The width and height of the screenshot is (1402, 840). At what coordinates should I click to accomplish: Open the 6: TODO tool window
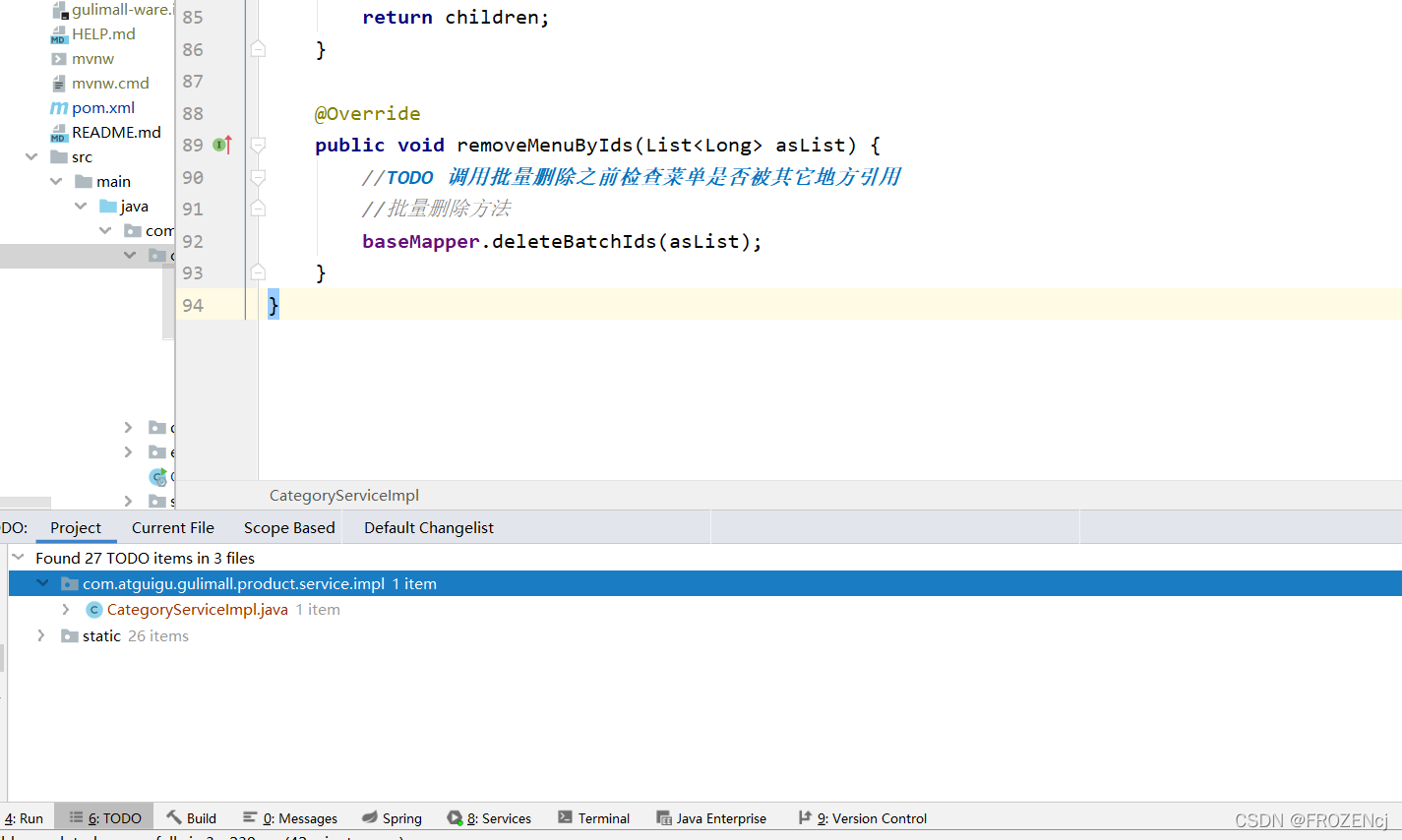click(x=105, y=818)
